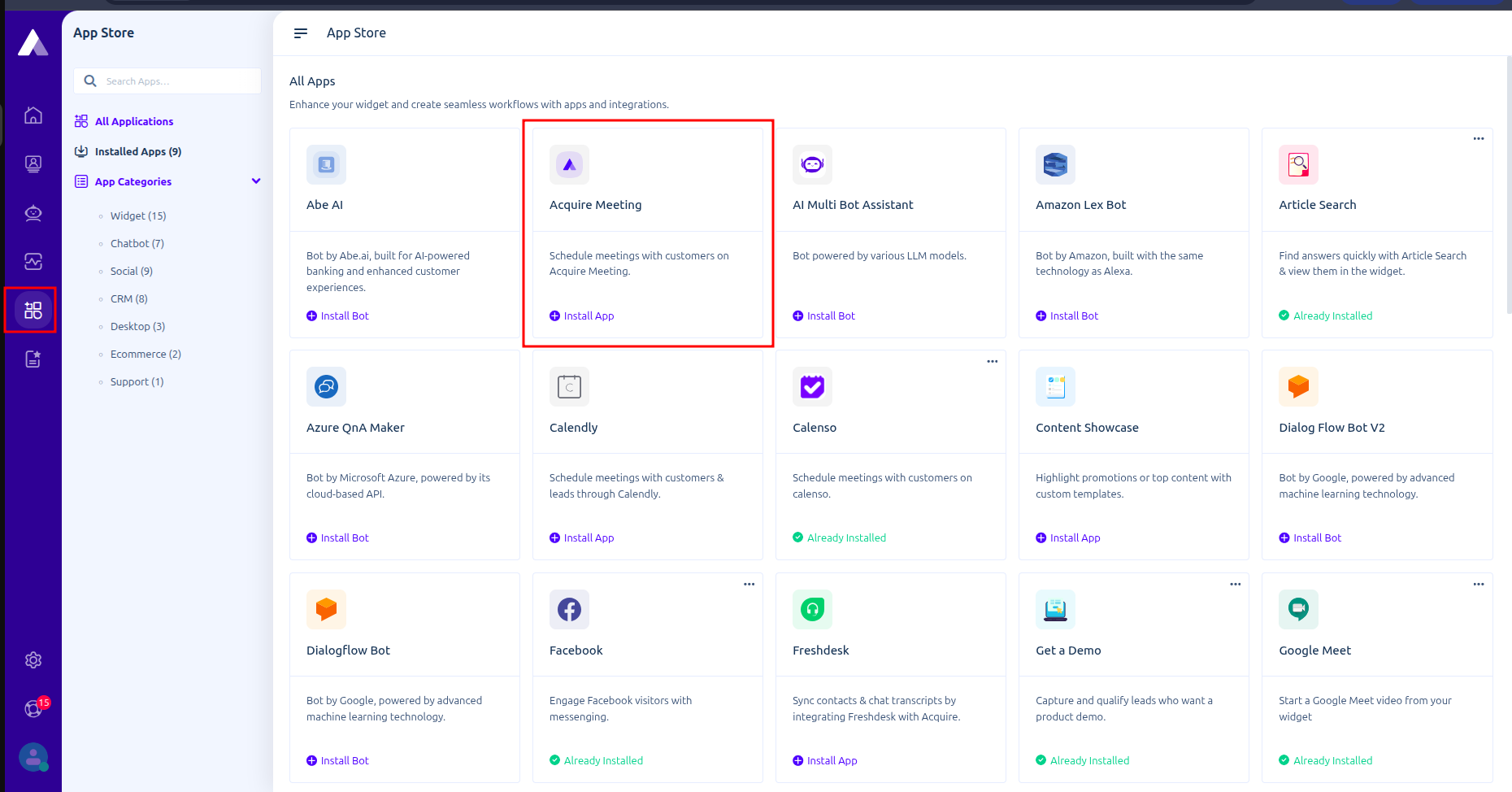Filter by Social (9) category
Screen dimensions: 1512x792
coord(132,272)
